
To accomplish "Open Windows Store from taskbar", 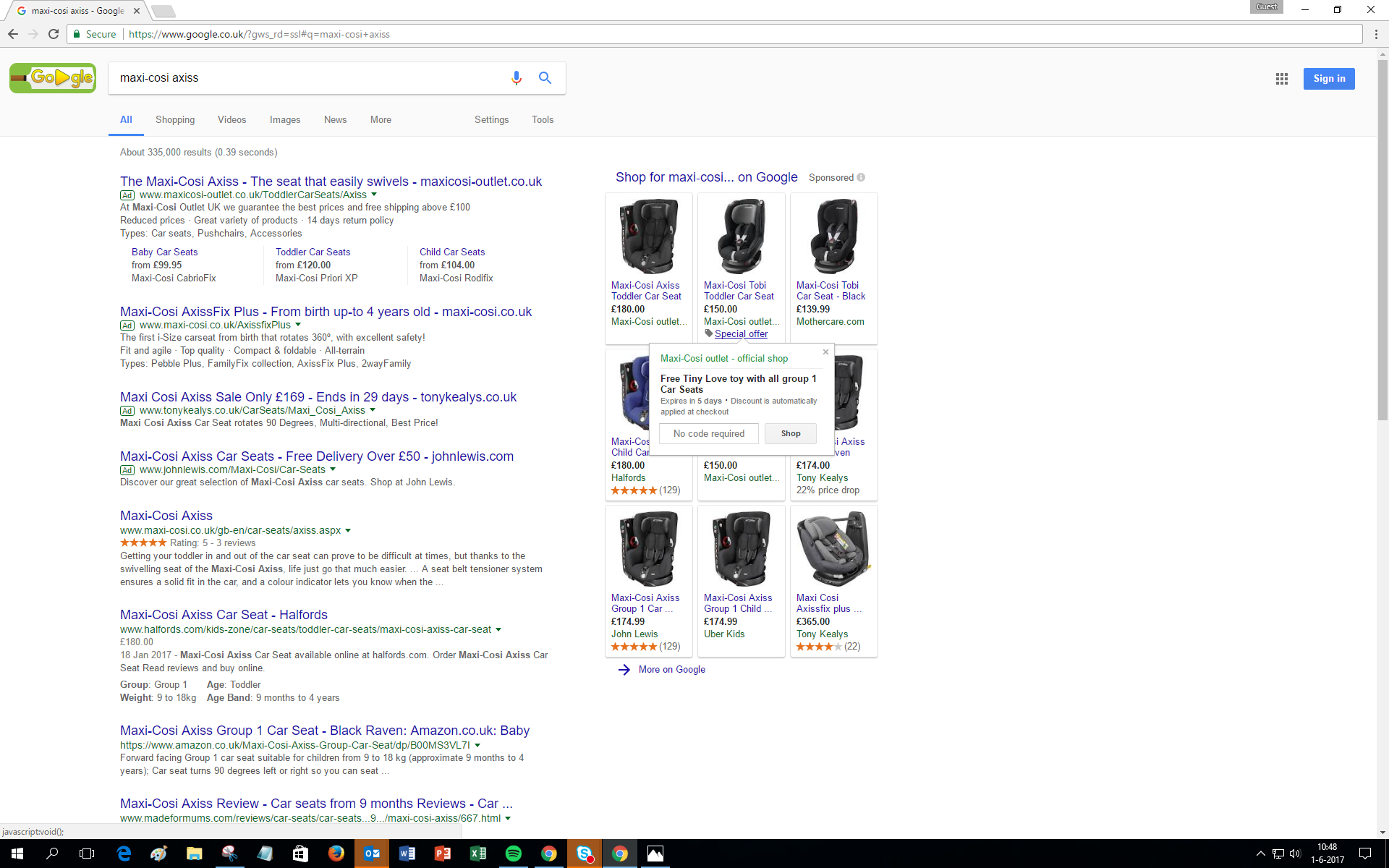I will click(300, 854).
